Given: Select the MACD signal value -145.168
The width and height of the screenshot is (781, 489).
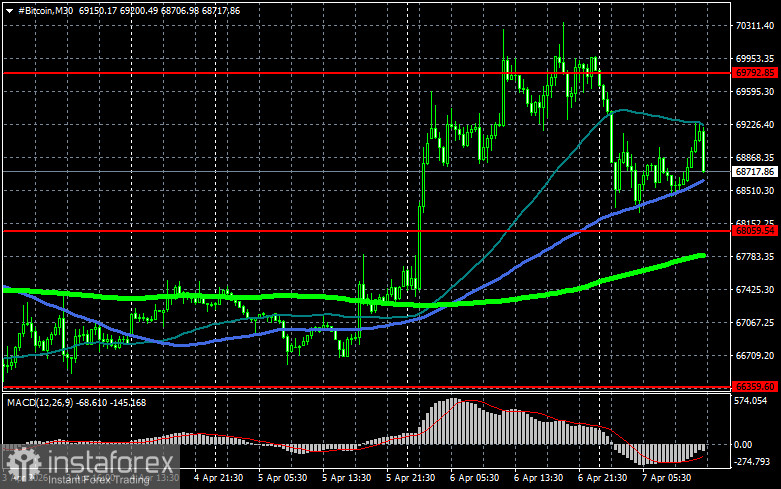Looking at the screenshot, I should (128, 402).
